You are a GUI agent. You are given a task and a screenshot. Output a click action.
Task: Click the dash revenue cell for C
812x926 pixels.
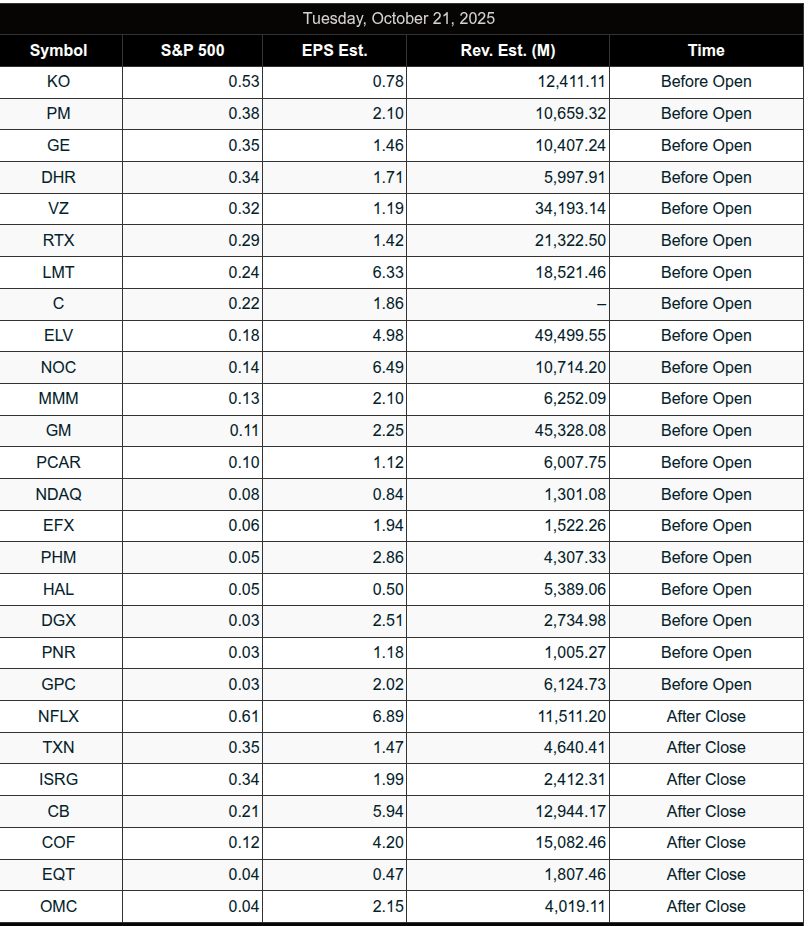601,304
